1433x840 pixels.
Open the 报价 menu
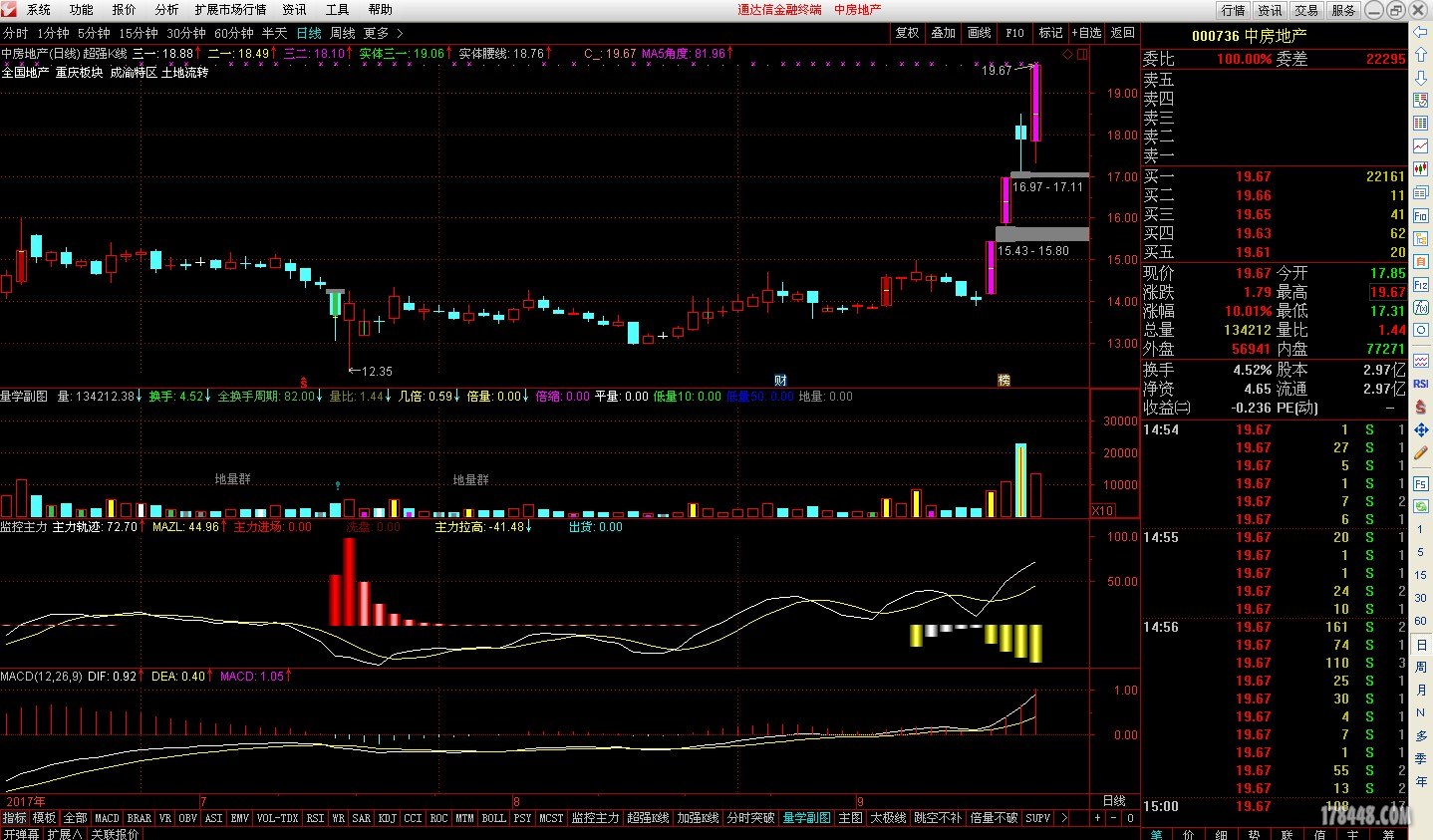coord(125,10)
